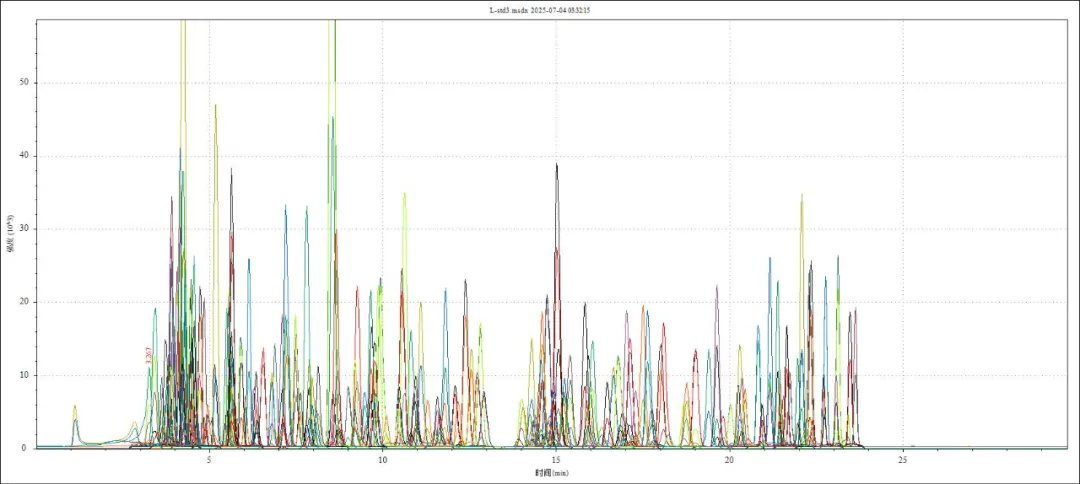Click the light green peak apex after 10 min
The image size is (1080, 484).
404,194
